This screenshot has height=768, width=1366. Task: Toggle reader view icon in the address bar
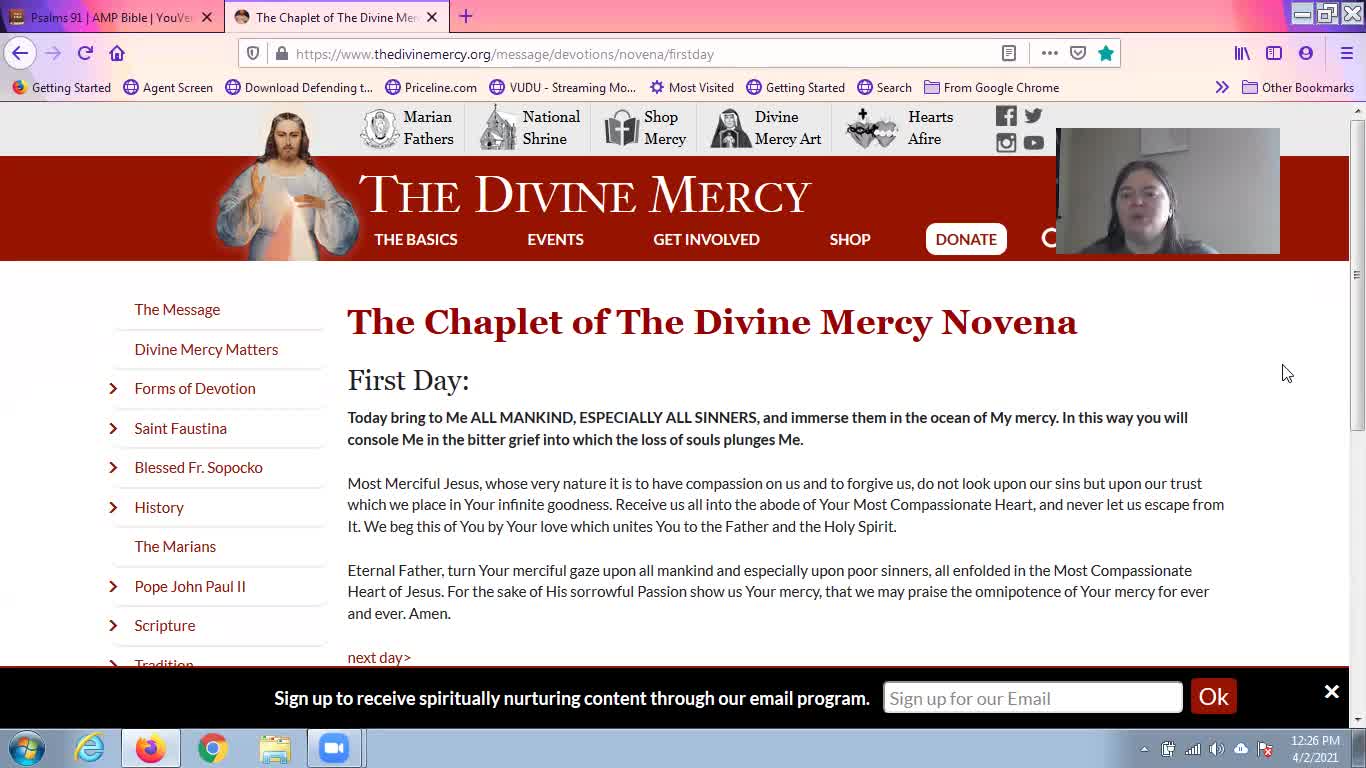[x=1009, y=53]
